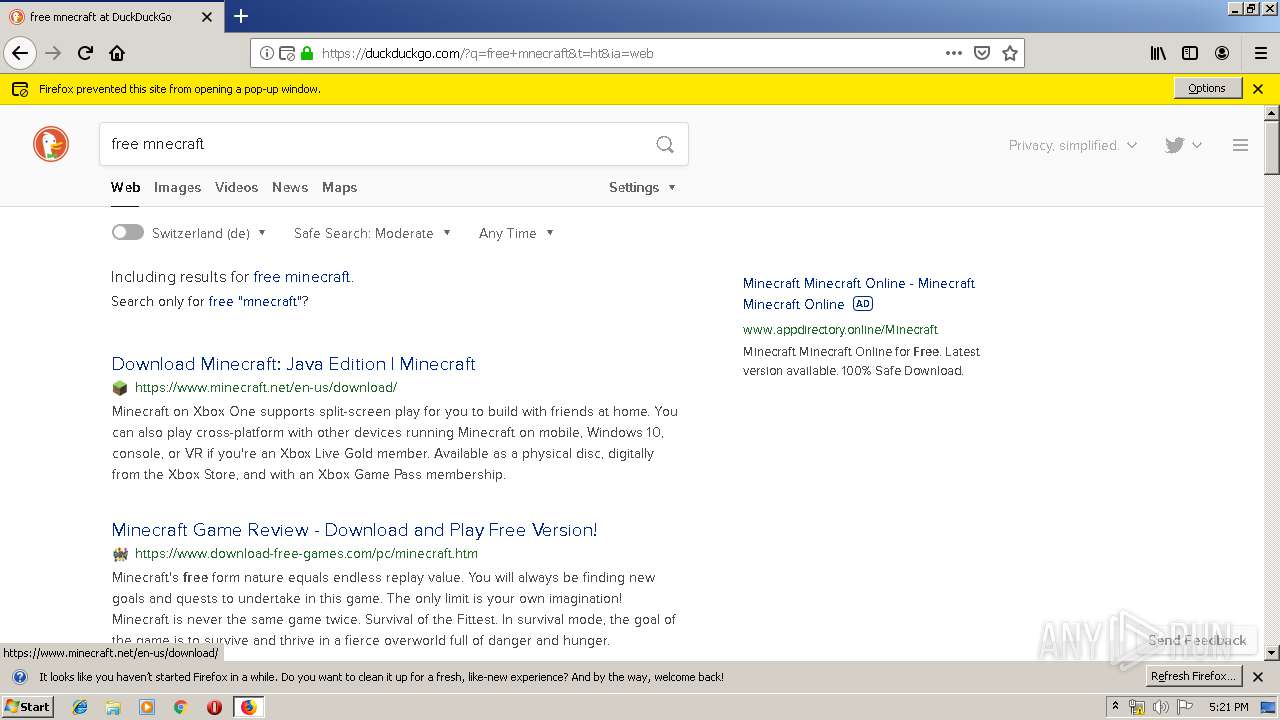Click the pop-up permissions icon in address bar
Screen dimensions: 1280x720
287,53
